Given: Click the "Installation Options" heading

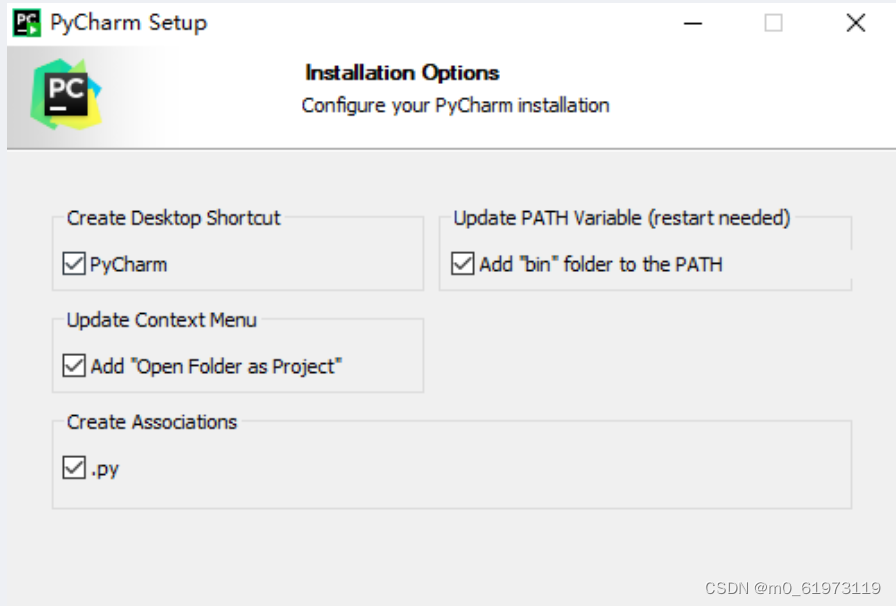Looking at the screenshot, I should [402, 73].
